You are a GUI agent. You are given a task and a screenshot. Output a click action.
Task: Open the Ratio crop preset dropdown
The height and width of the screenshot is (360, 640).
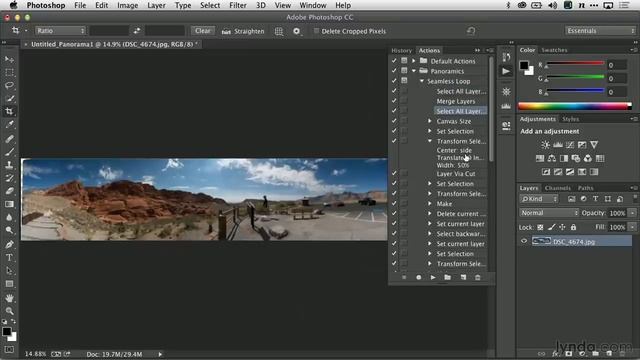click(x=60, y=31)
